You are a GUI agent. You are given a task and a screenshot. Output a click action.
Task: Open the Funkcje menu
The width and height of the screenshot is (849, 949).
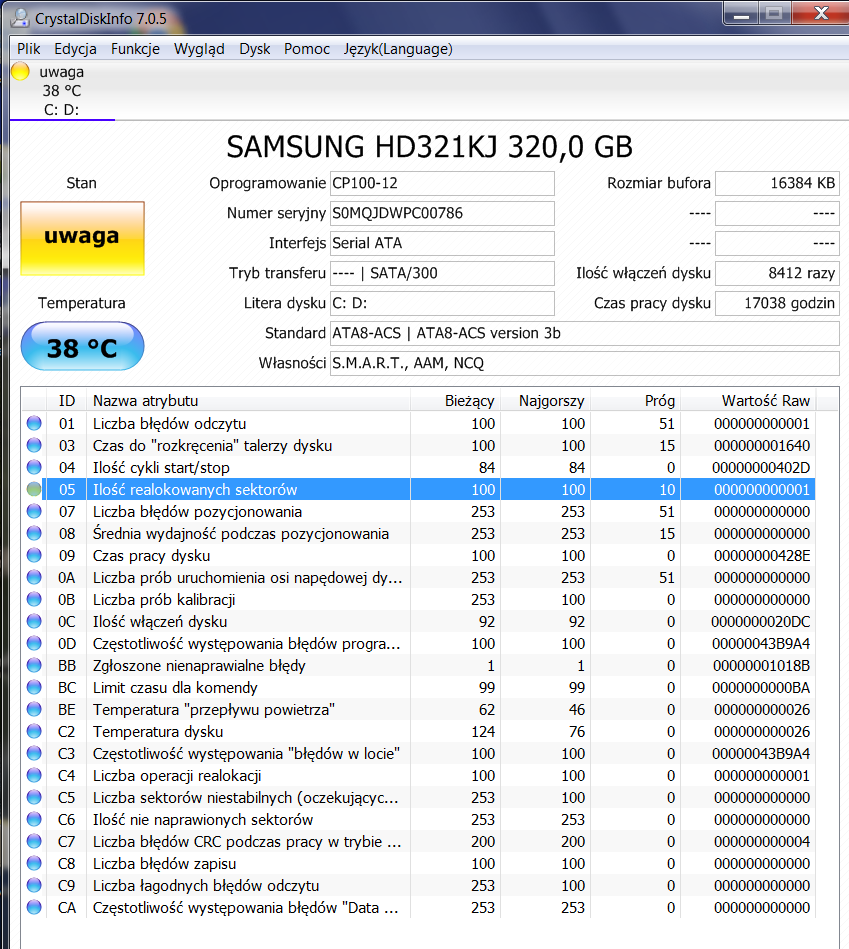[135, 49]
